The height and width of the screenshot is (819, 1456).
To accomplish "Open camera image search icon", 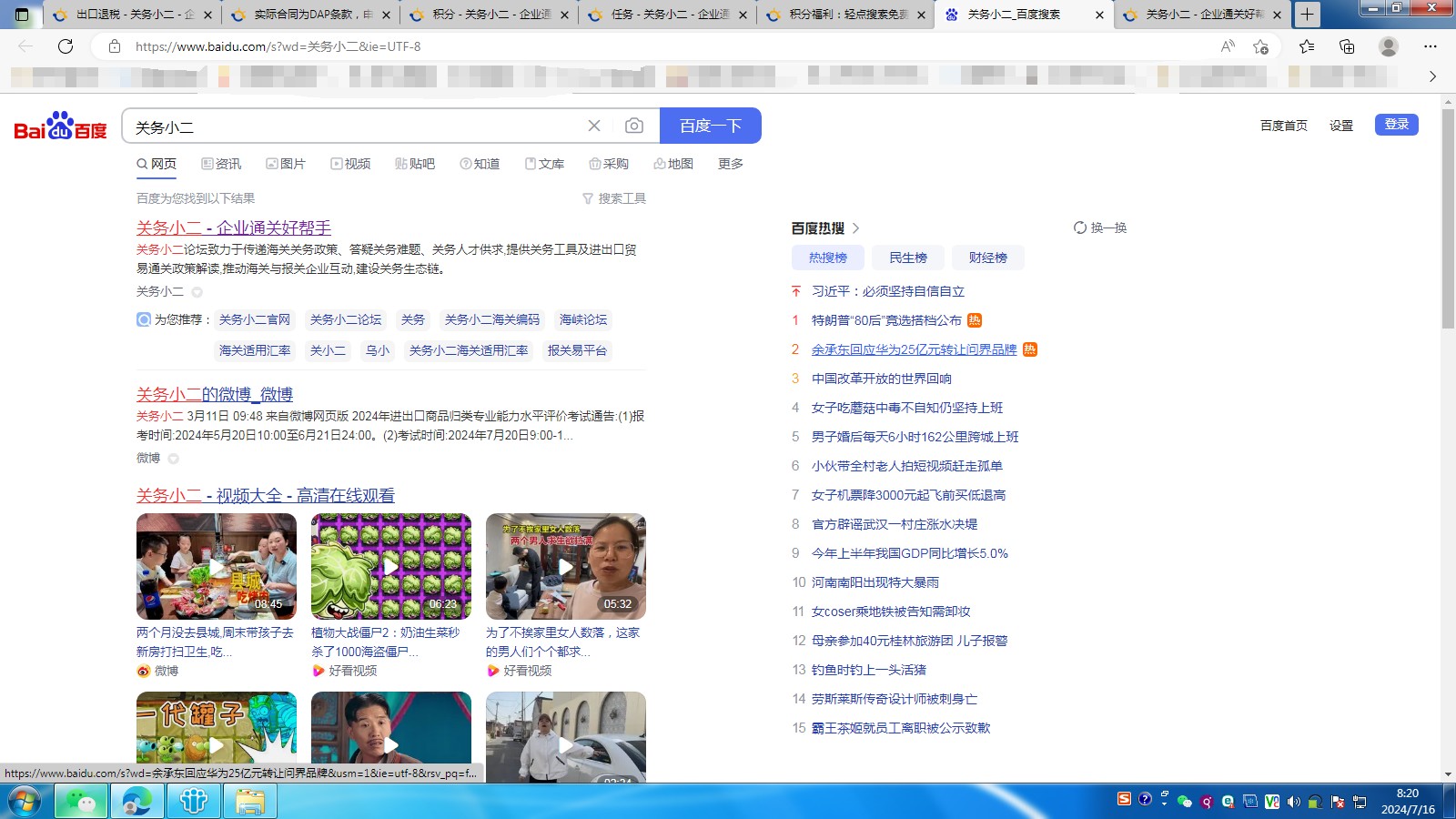I will [634, 126].
